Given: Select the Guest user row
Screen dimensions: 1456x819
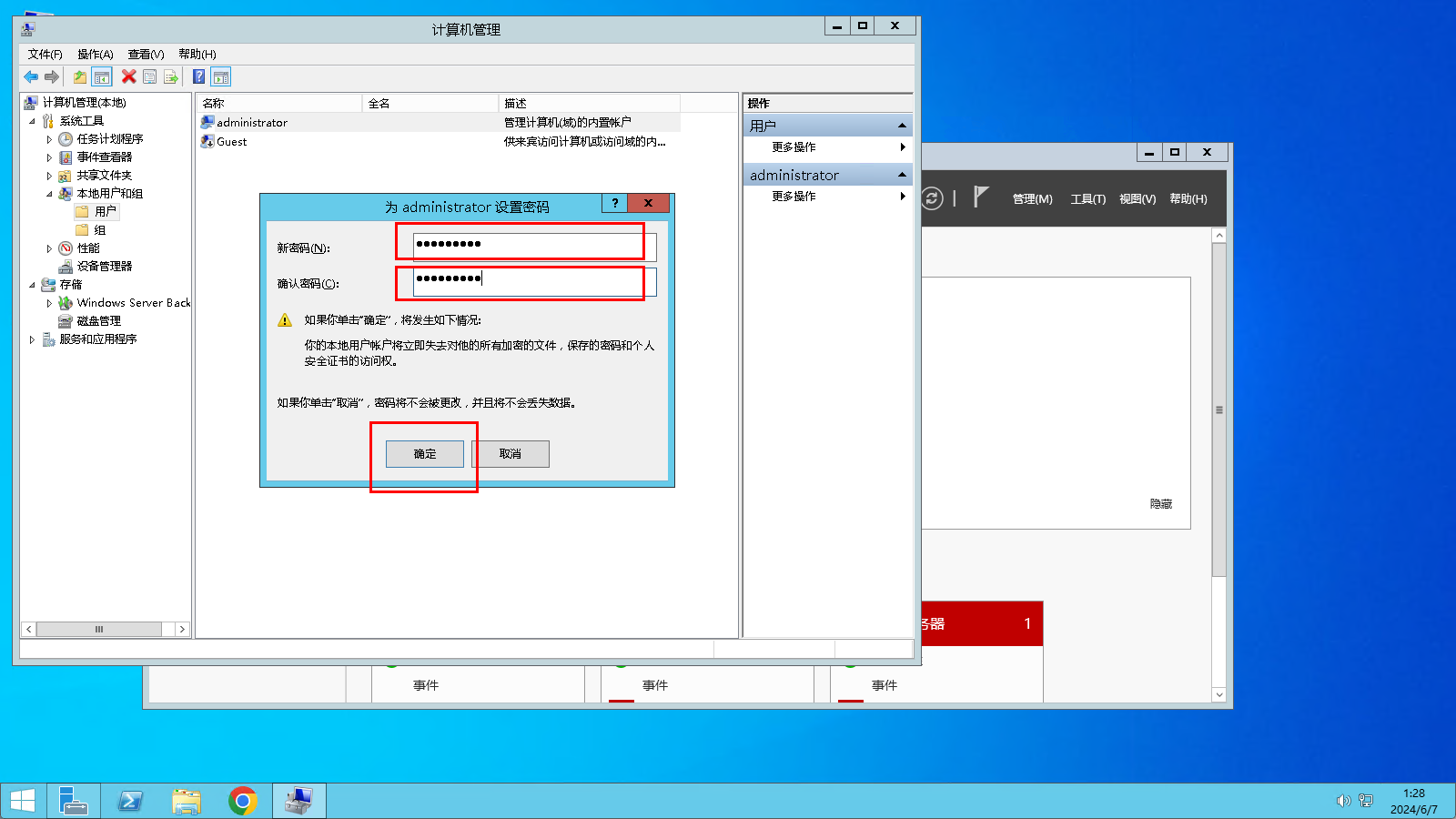Looking at the screenshot, I should pyautogui.click(x=439, y=142).
